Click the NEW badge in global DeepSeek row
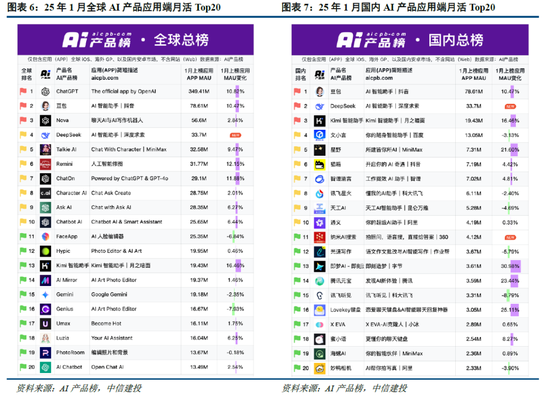550x398 pixels. (x=235, y=135)
